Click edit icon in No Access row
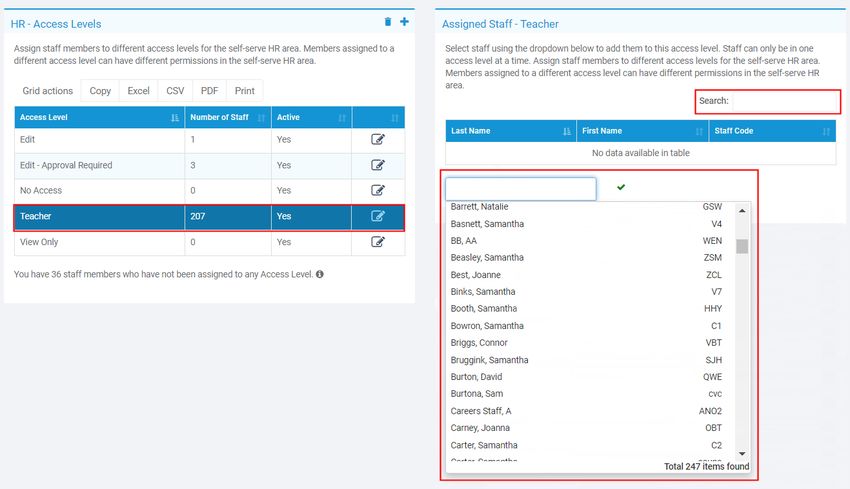 [x=378, y=190]
